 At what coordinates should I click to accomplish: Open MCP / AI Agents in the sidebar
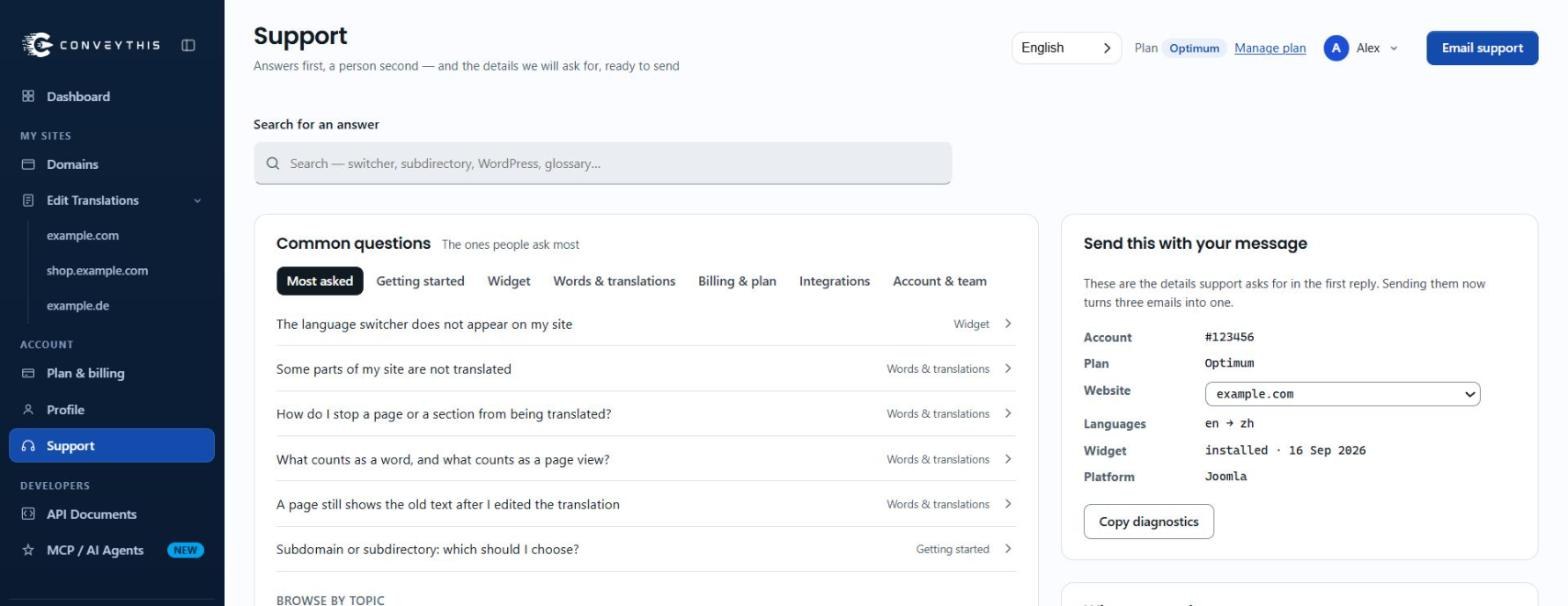pyautogui.click(x=112, y=550)
